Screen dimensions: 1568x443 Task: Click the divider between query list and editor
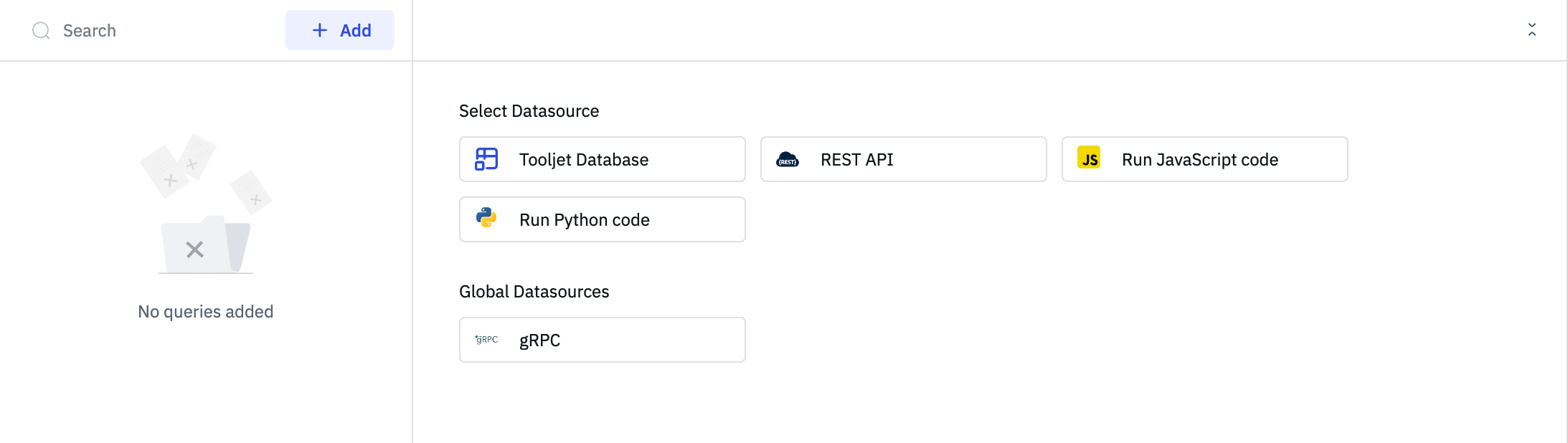point(412,251)
